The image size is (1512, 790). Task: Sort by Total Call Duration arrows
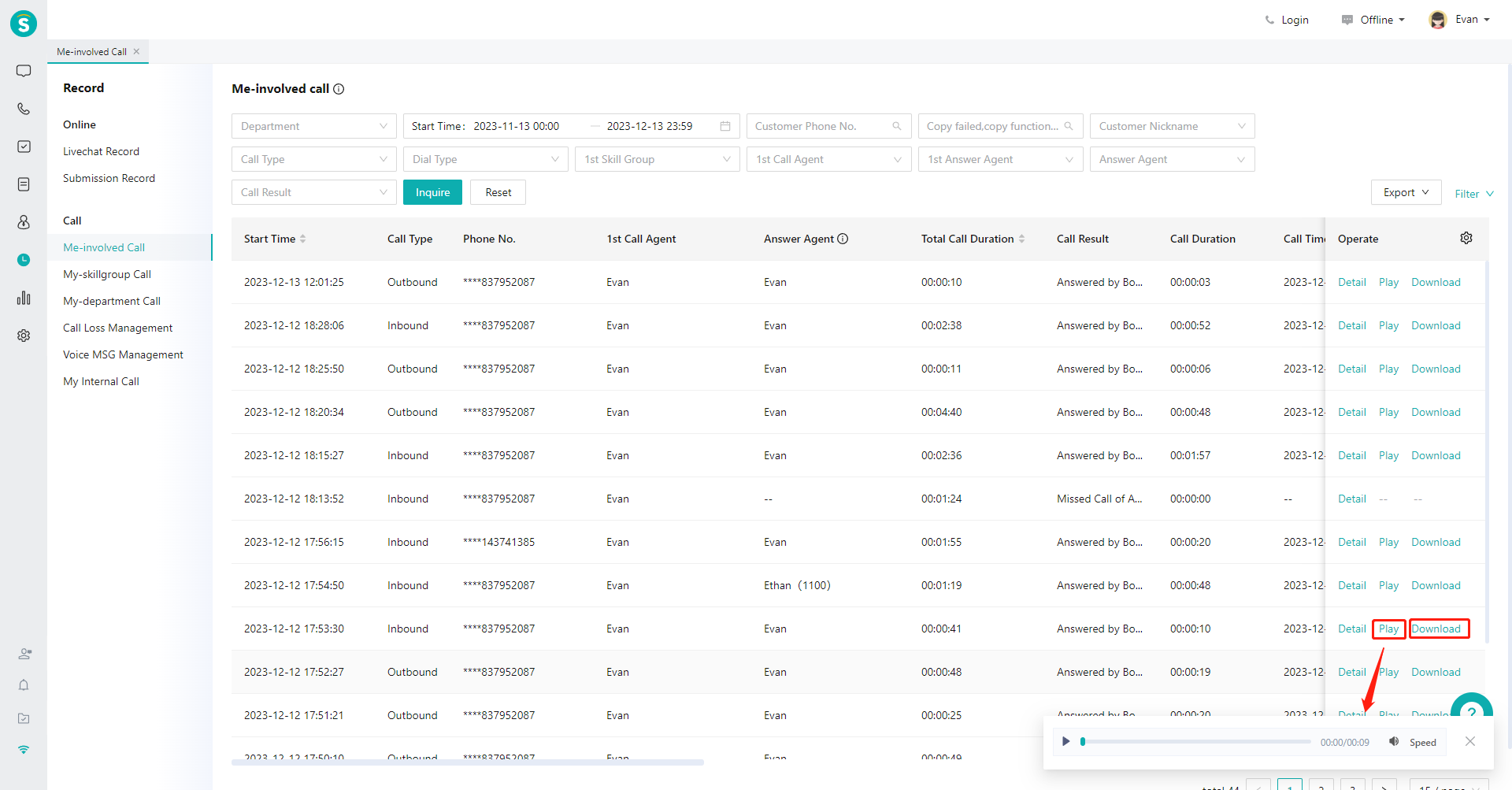(1021, 239)
